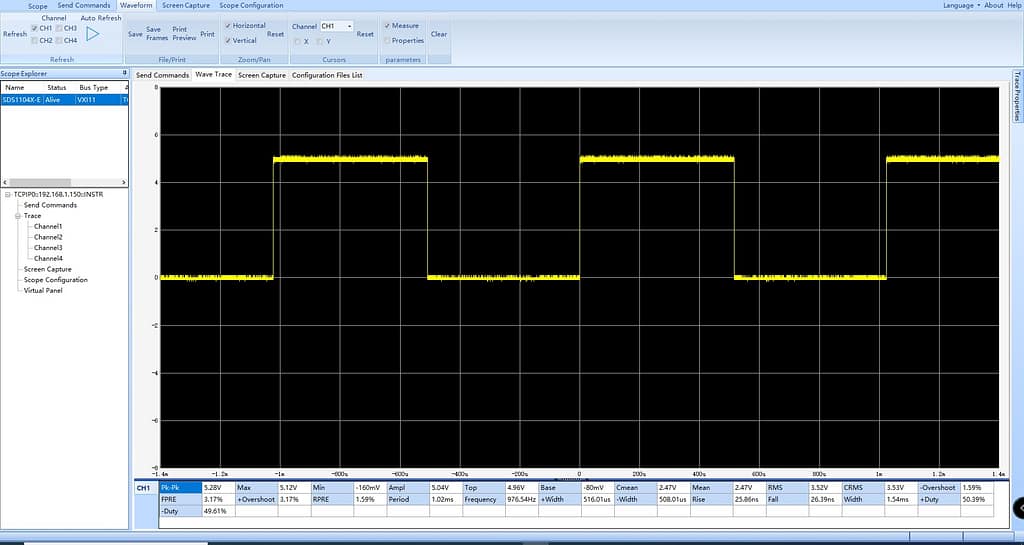
Task: Enable the CH2 channel checkbox
Action: pos(35,41)
